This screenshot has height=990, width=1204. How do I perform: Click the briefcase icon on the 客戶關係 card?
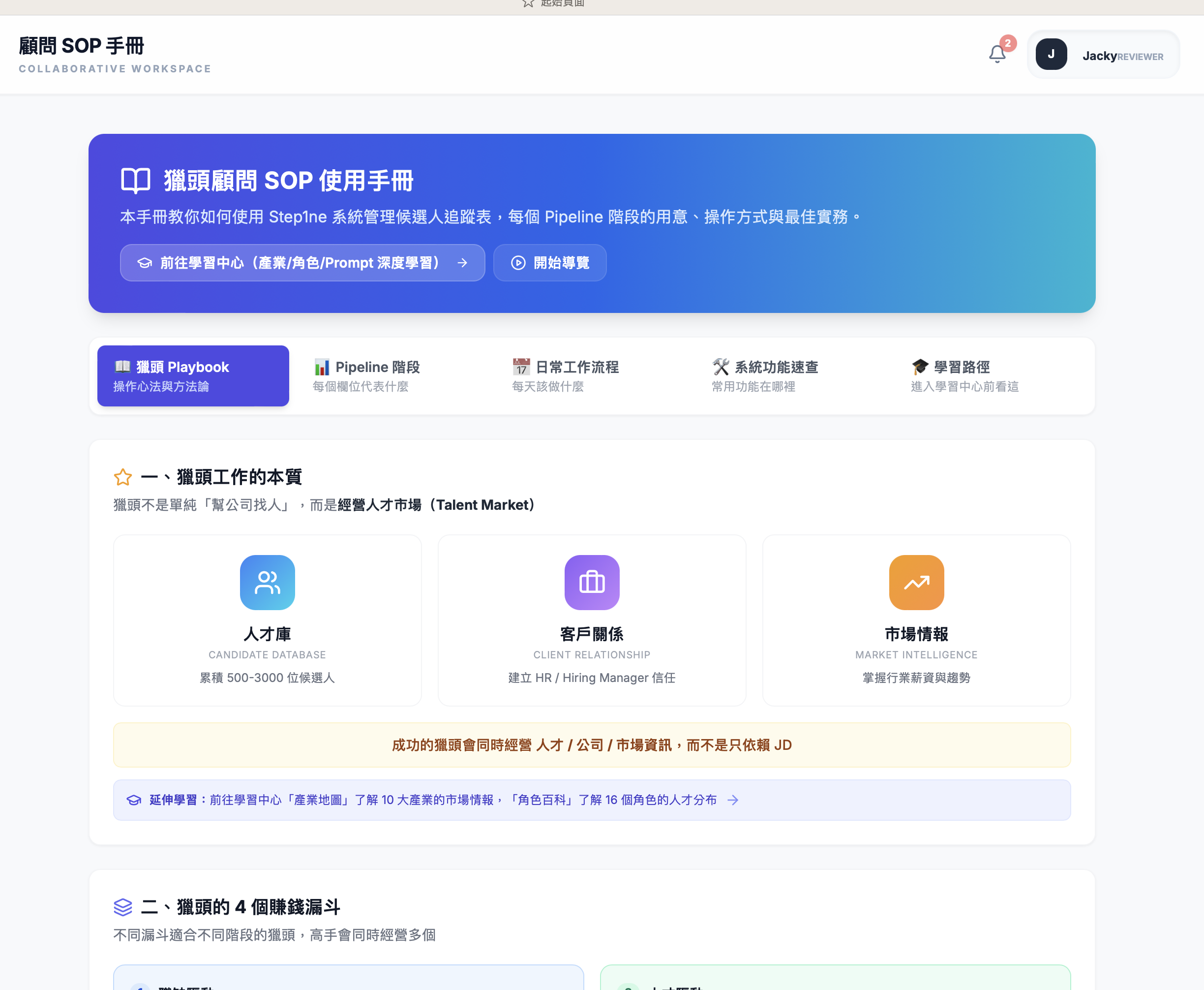(x=591, y=582)
